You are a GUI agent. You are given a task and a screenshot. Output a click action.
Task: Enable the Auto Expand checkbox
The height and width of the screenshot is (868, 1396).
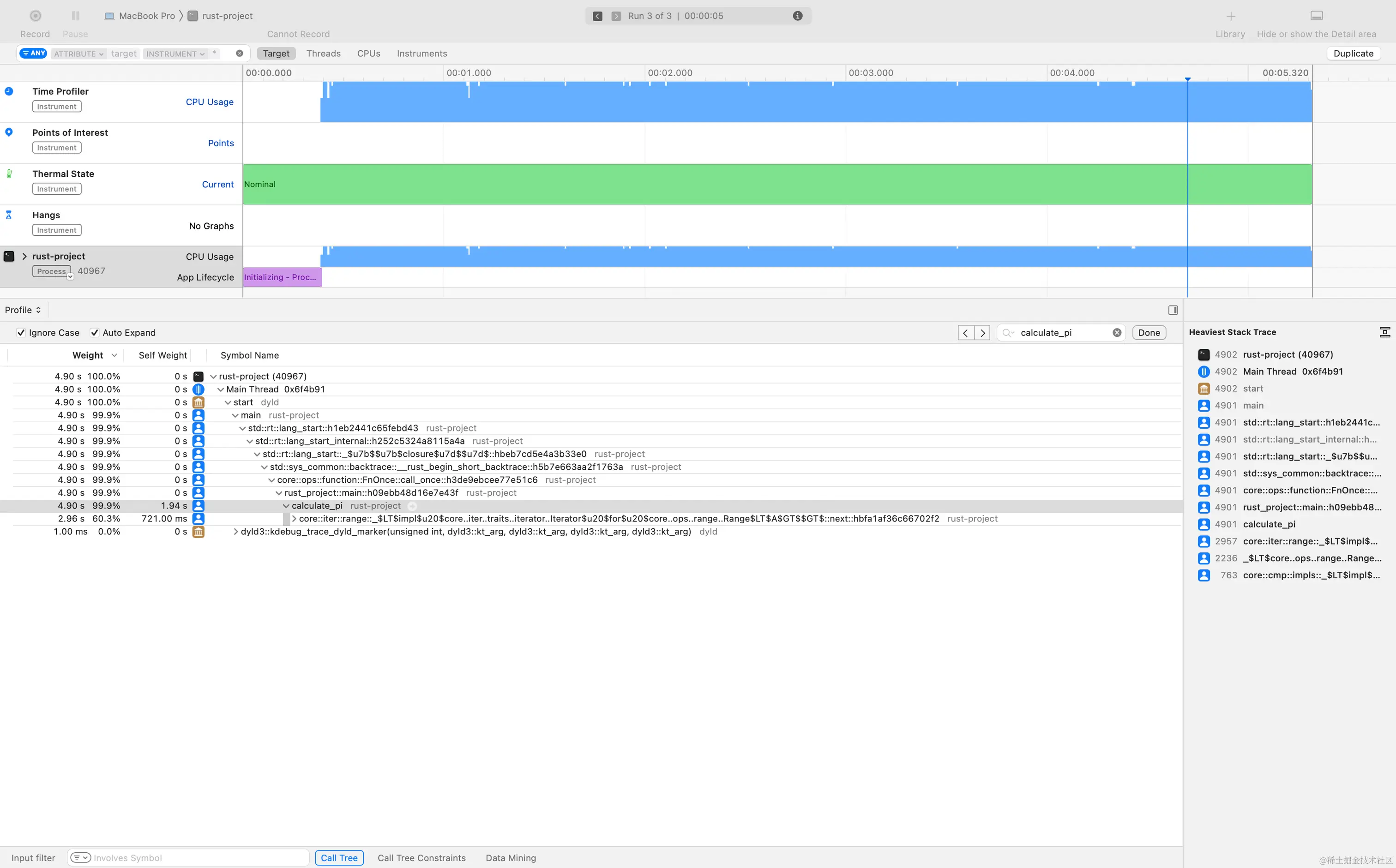click(x=95, y=332)
